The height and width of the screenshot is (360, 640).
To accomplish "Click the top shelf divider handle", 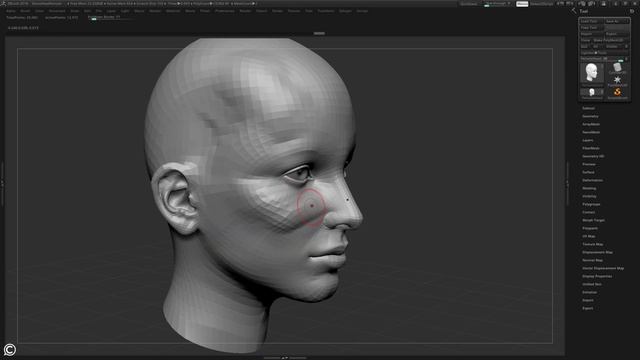I will point(319,33).
